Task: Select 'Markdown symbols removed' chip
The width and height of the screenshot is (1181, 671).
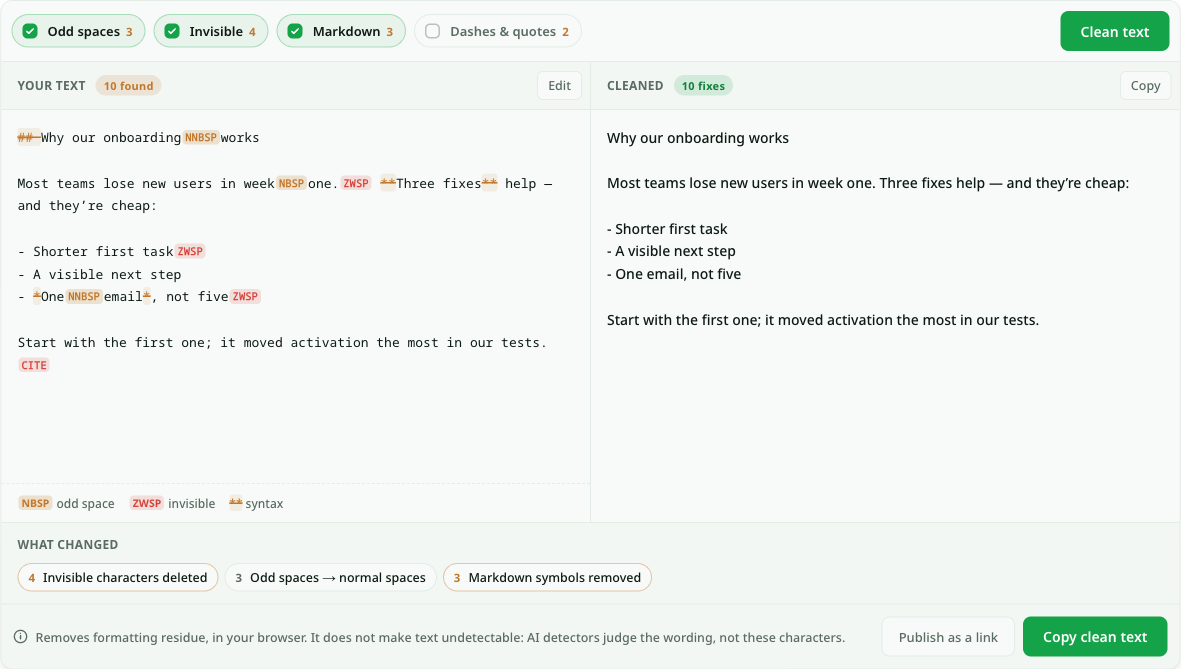Action: coord(548,578)
